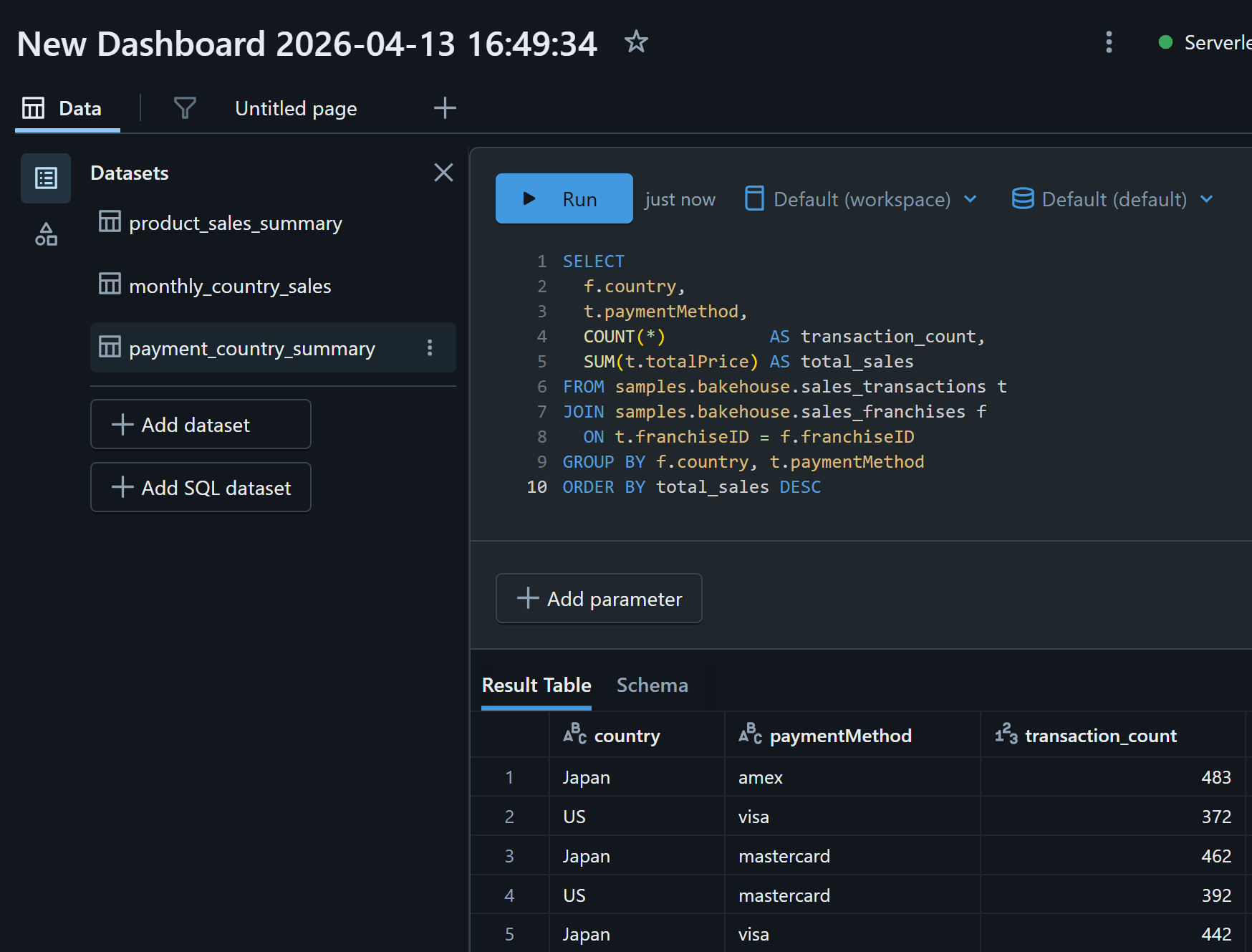Select the product_sales_summary dataset
This screenshot has height=952, width=1252.
[x=235, y=223]
